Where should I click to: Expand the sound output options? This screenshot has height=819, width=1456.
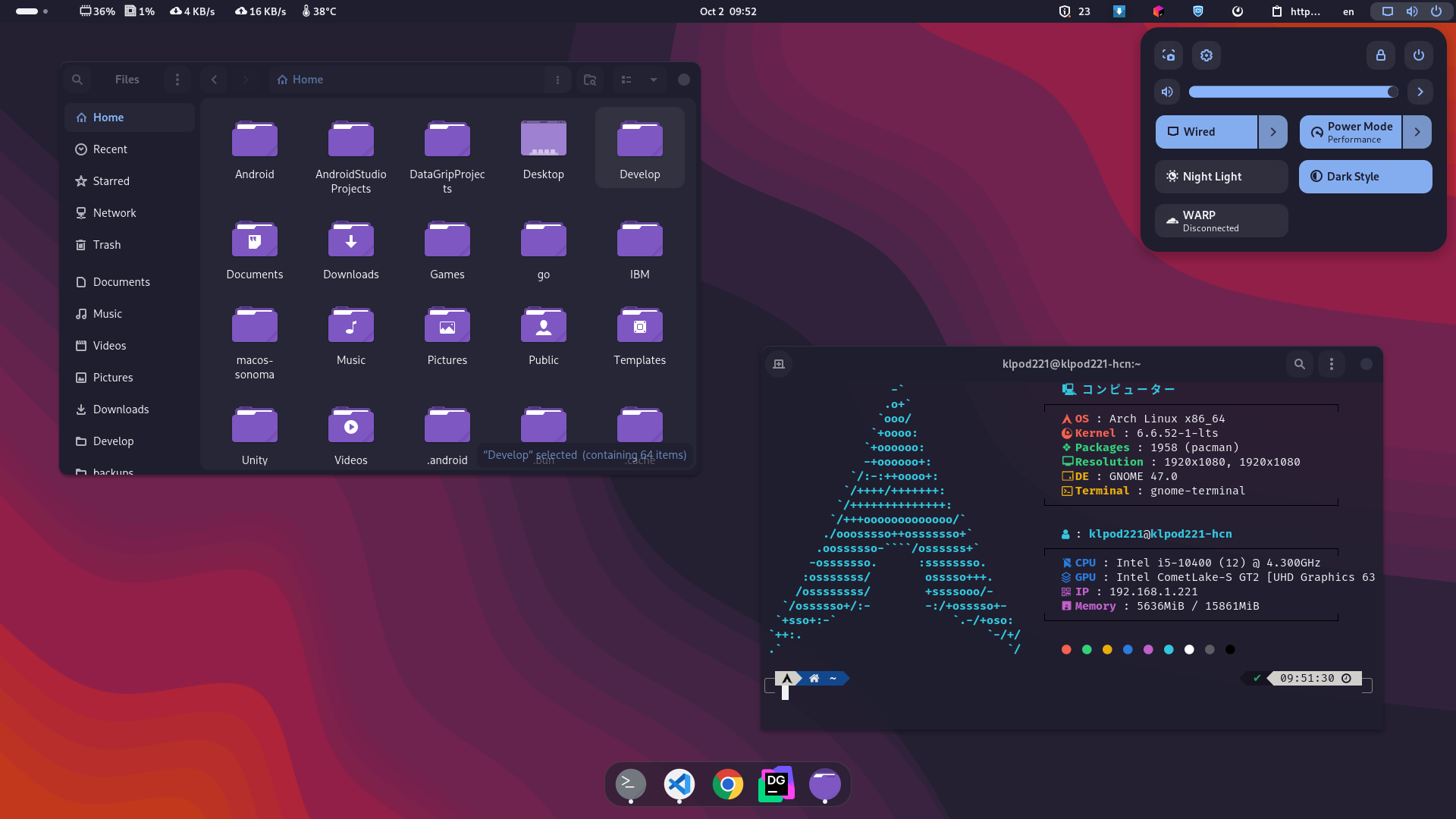(1420, 92)
